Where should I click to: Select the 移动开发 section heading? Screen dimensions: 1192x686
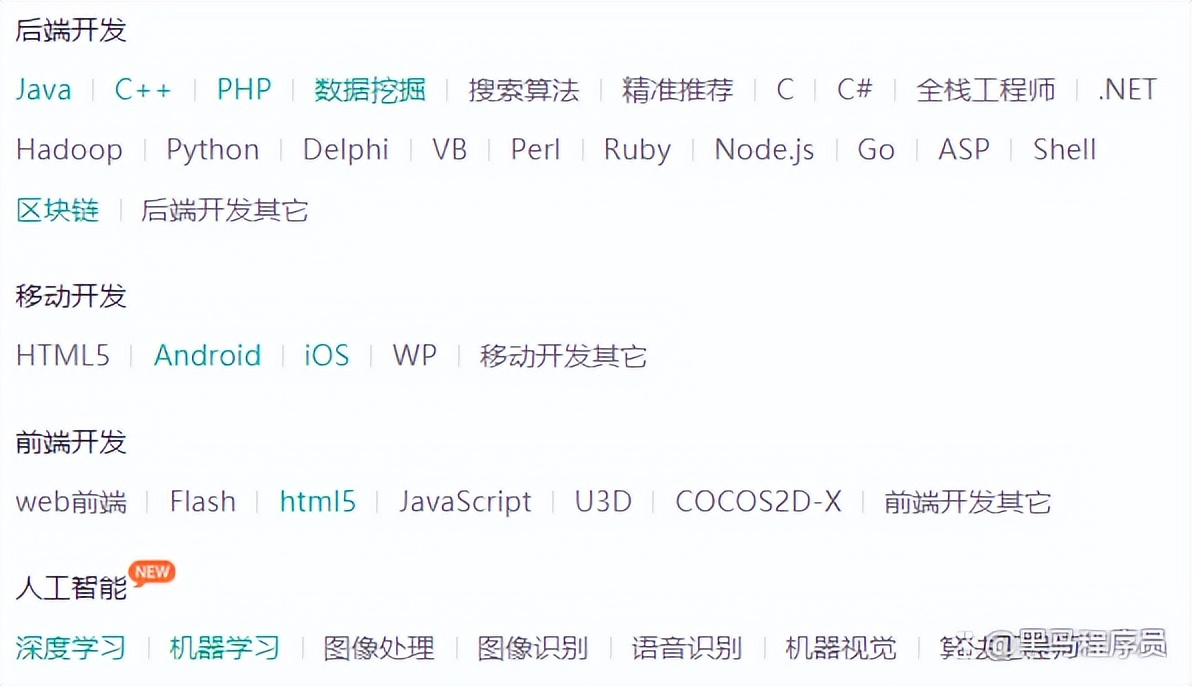pos(69,296)
